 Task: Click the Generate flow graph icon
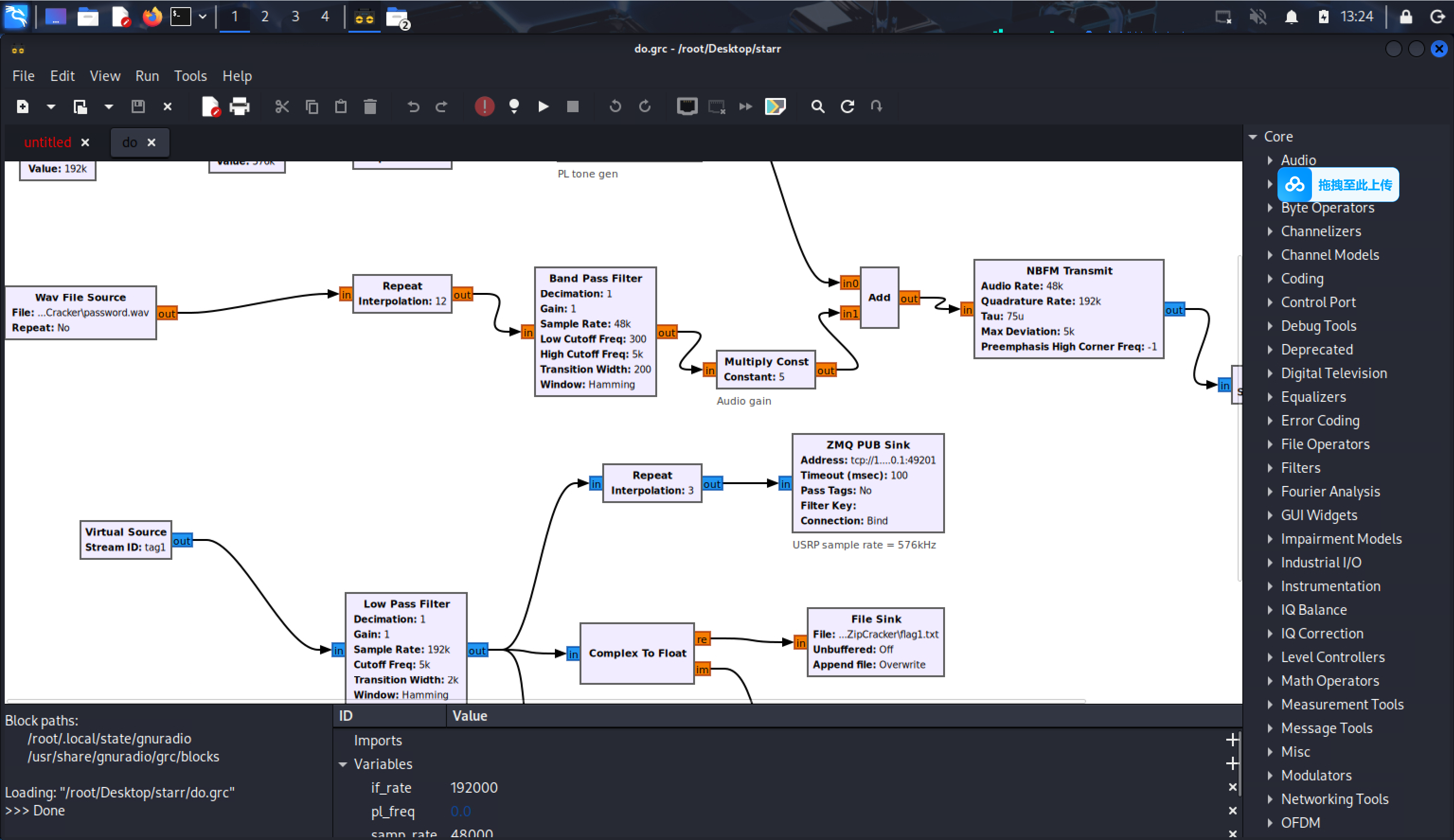(514, 106)
